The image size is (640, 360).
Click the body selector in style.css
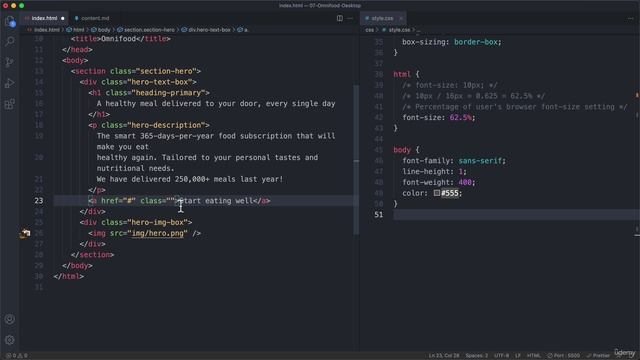(402, 150)
